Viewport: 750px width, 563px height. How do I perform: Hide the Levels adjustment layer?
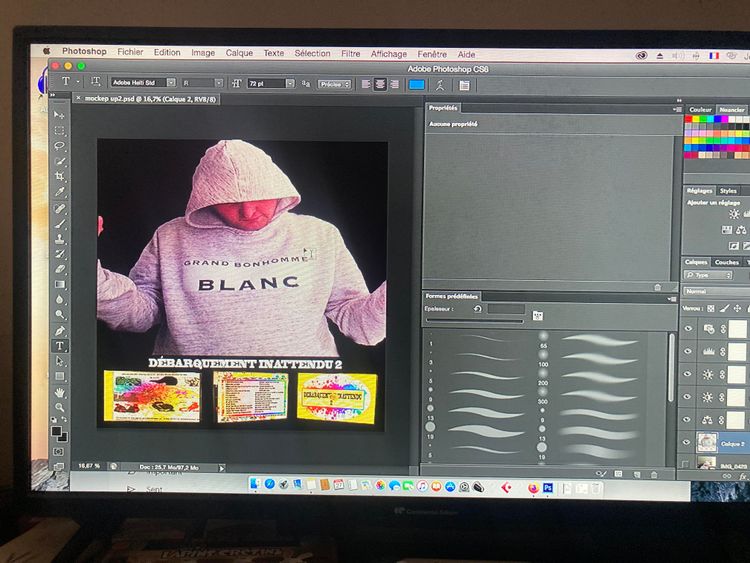point(688,351)
